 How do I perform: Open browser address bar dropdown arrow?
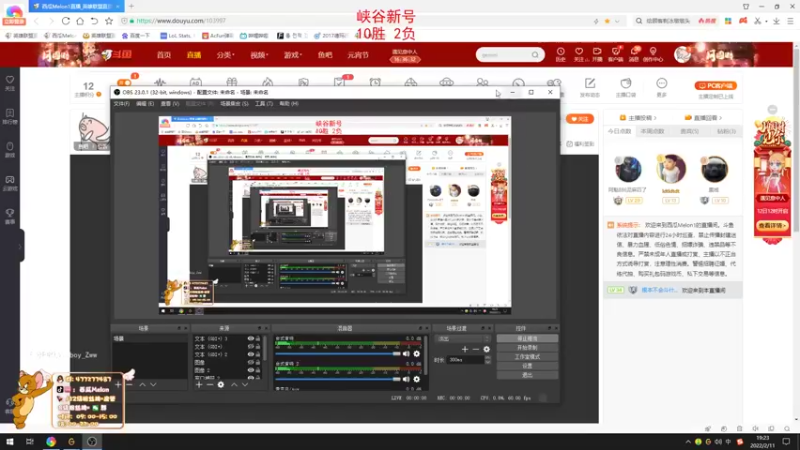pyautogui.click(x=617, y=21)
